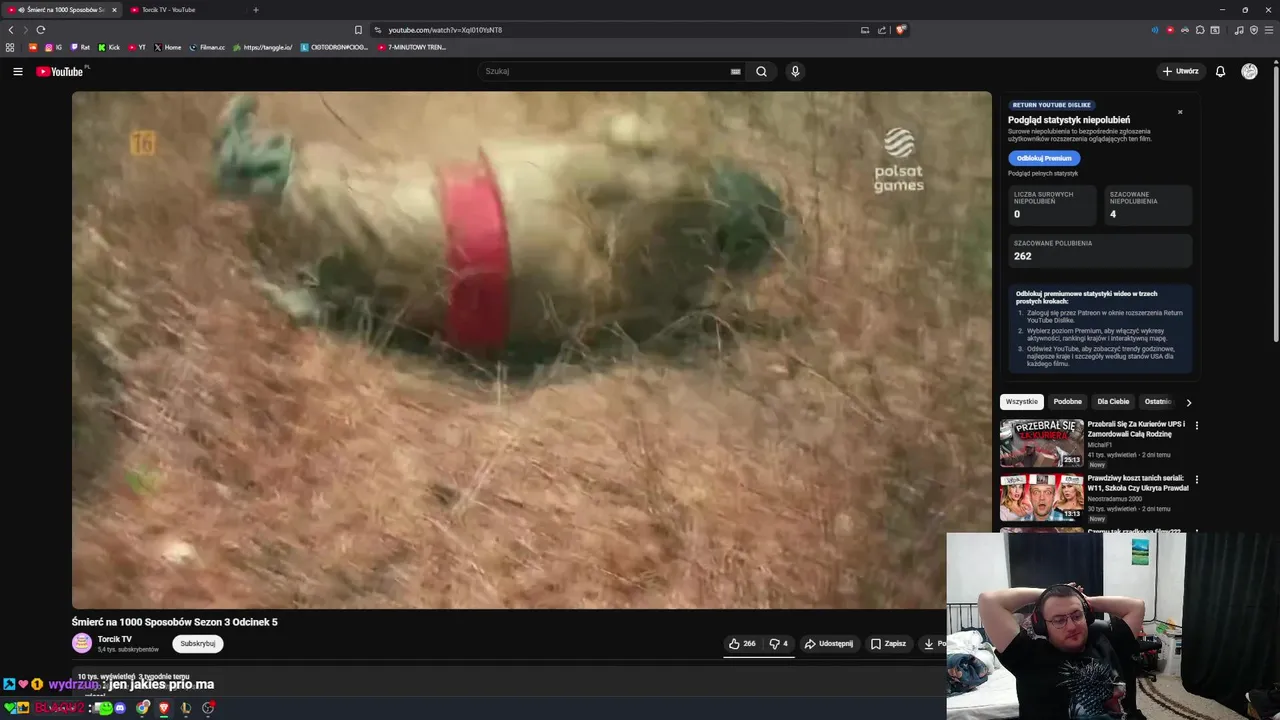
Task: Select the Dla Ciebie filter chip
Action: pyautogui.click(x=1113, y=402)
